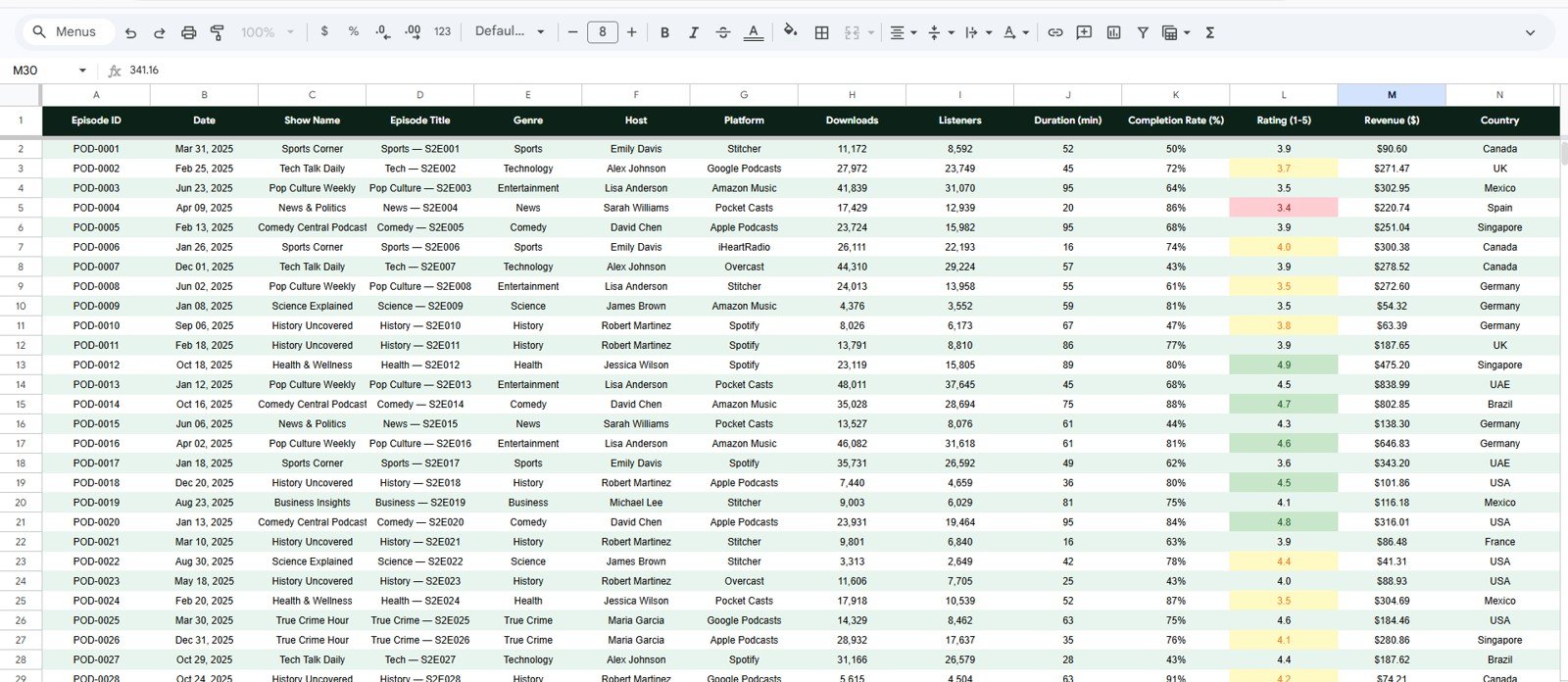Select the green-highlighted rating 4.9
The height and width of the screenshot is (682, 1568).
1284,365
